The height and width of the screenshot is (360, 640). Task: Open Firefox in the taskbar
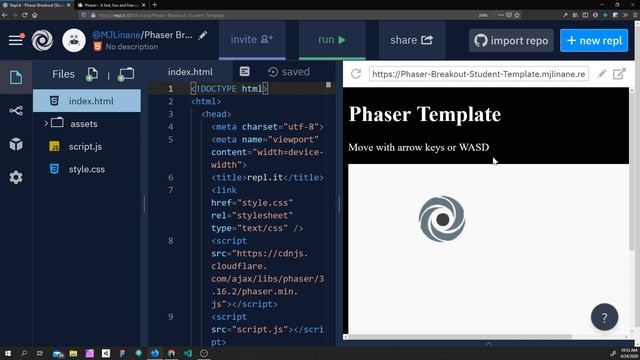[155, 353]
